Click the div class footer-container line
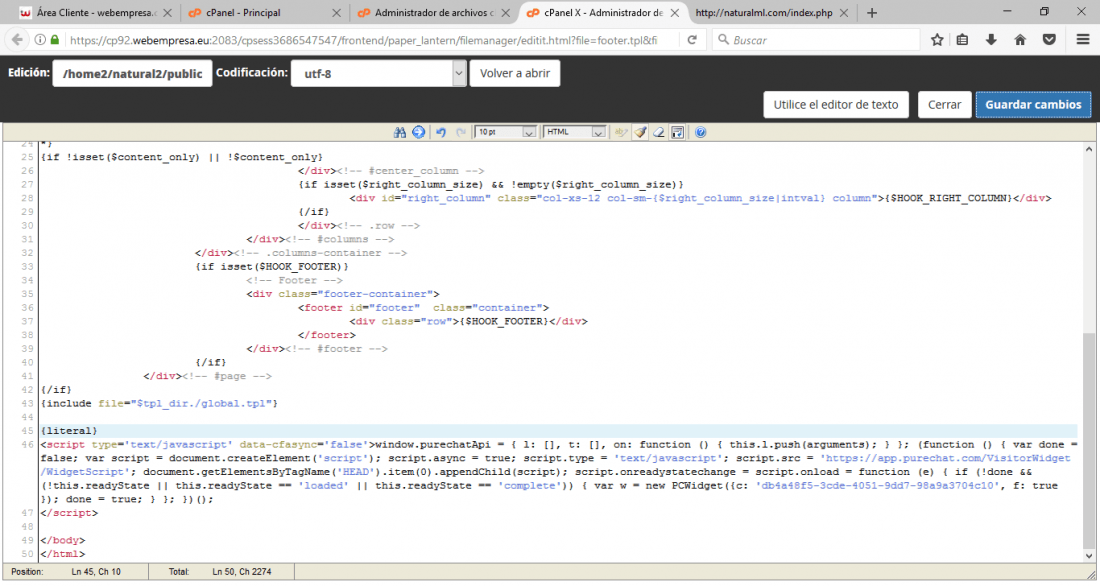The width and height of the screenshot is (1100, 586). pyautogui.click(x=342, y=294)
